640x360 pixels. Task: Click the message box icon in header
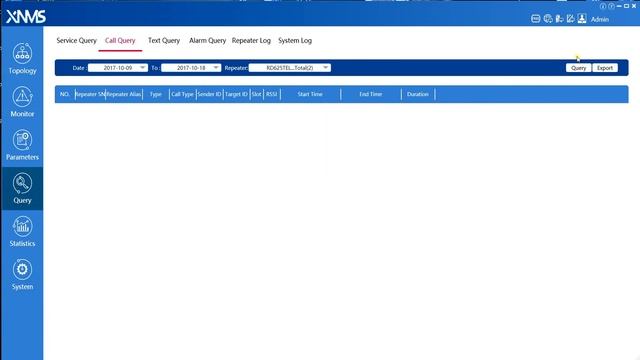[536, 19]
